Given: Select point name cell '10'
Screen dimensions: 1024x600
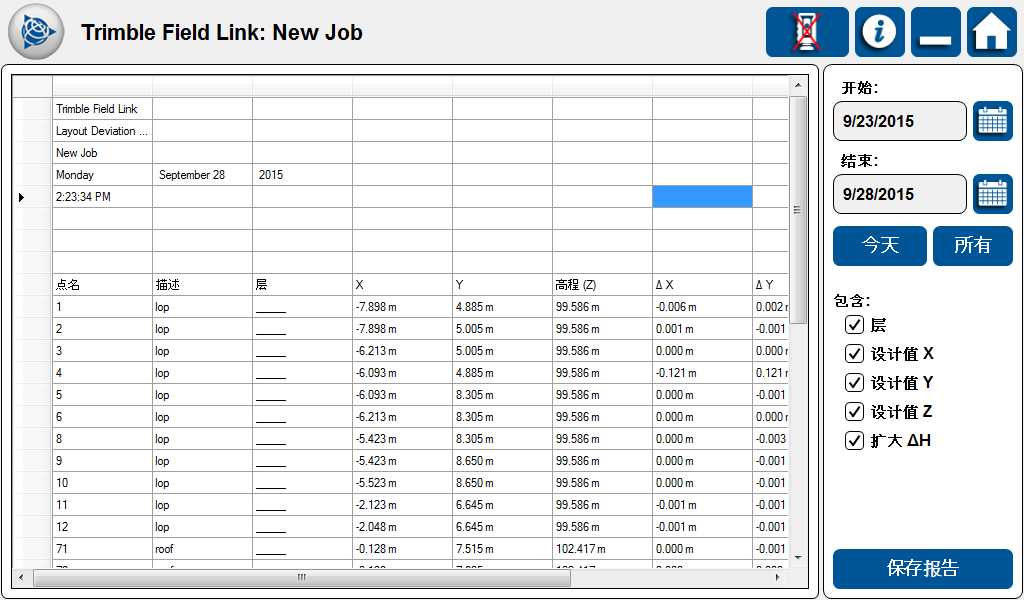Looking at the screenshot, I should pos(103,482).
